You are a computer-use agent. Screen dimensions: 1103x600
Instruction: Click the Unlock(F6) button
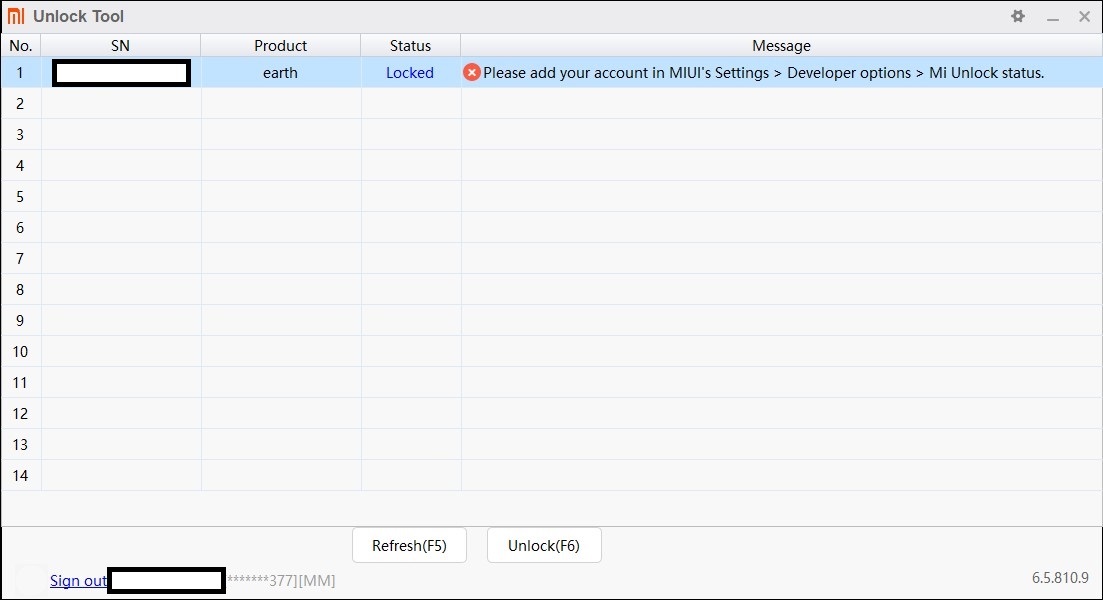tap(544, 545)
